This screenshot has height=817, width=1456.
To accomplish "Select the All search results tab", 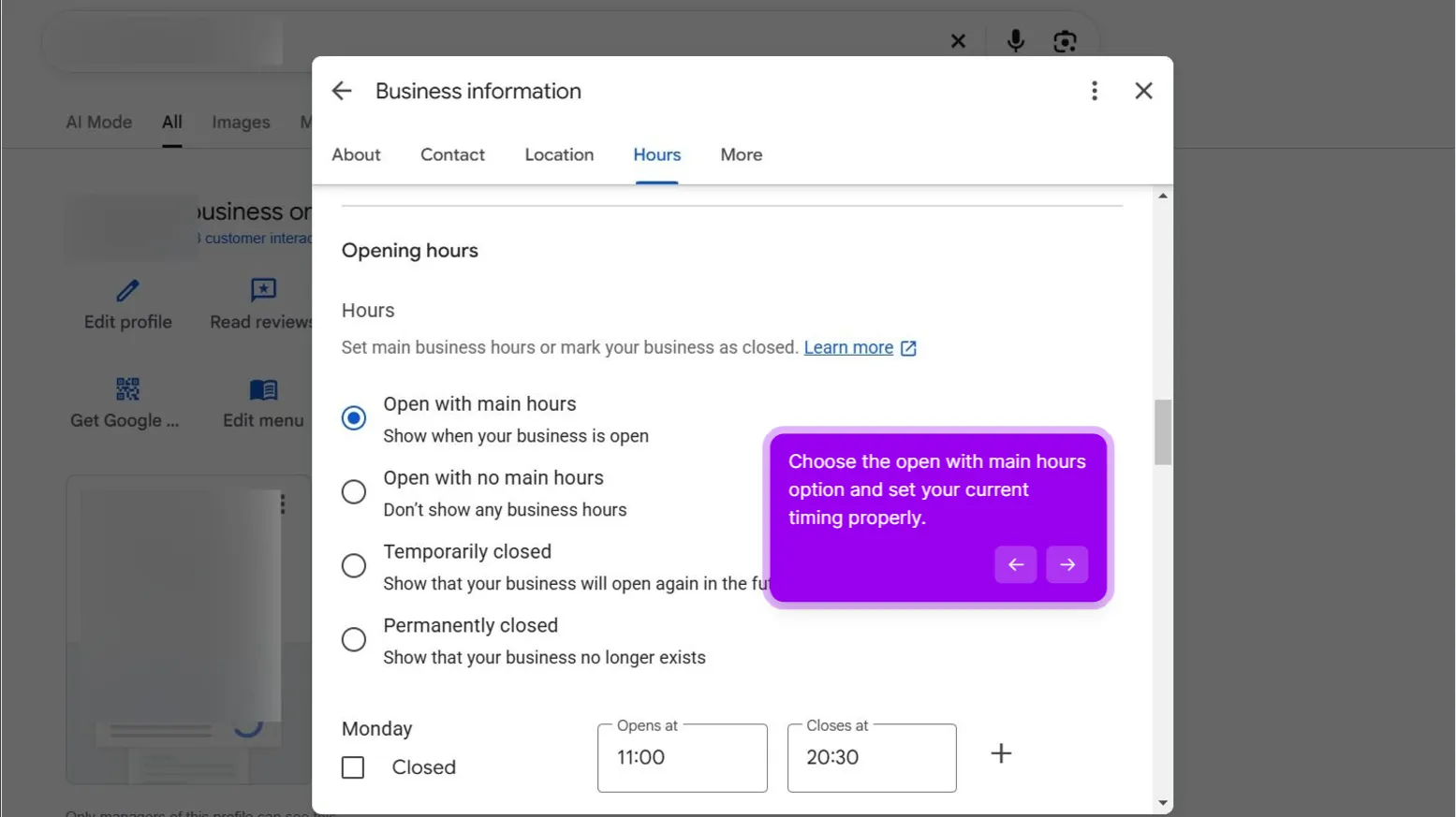I will click(x=171, y=123).
